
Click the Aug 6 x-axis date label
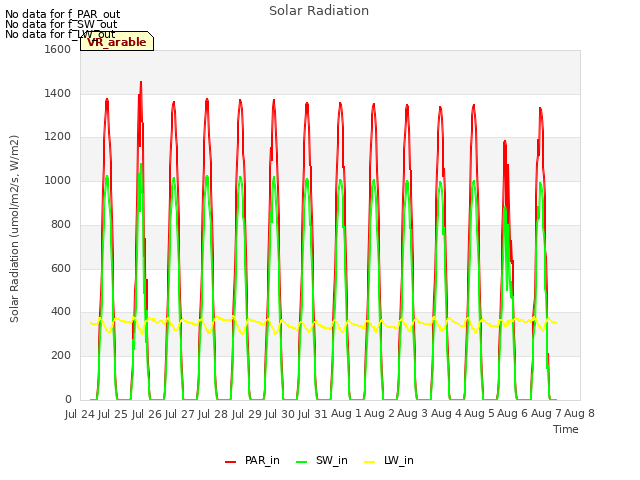(x=512, y=413)
